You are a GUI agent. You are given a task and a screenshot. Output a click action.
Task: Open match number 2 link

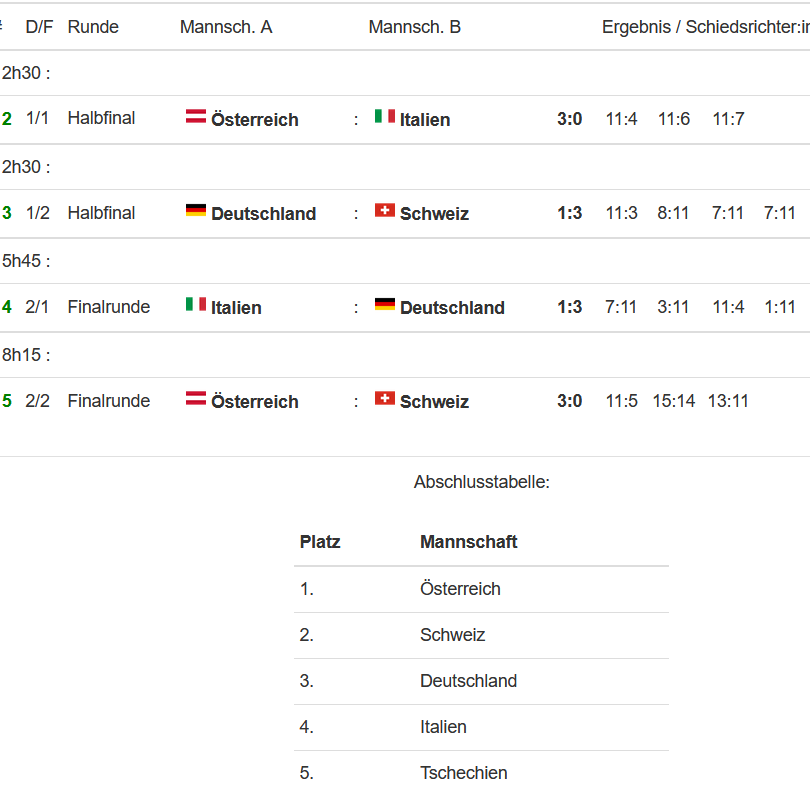7,119
